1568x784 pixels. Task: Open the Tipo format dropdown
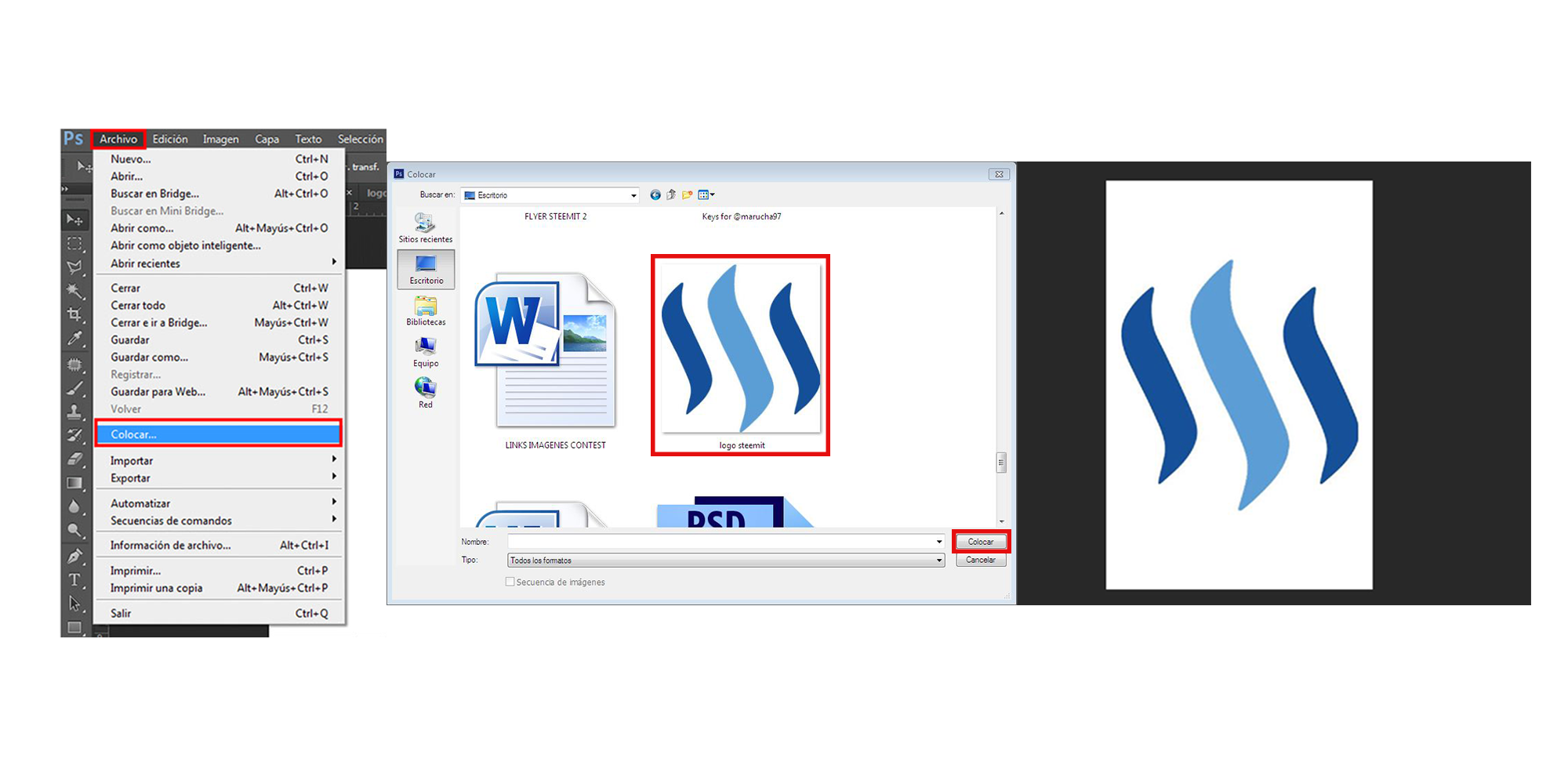click(726, 561)
